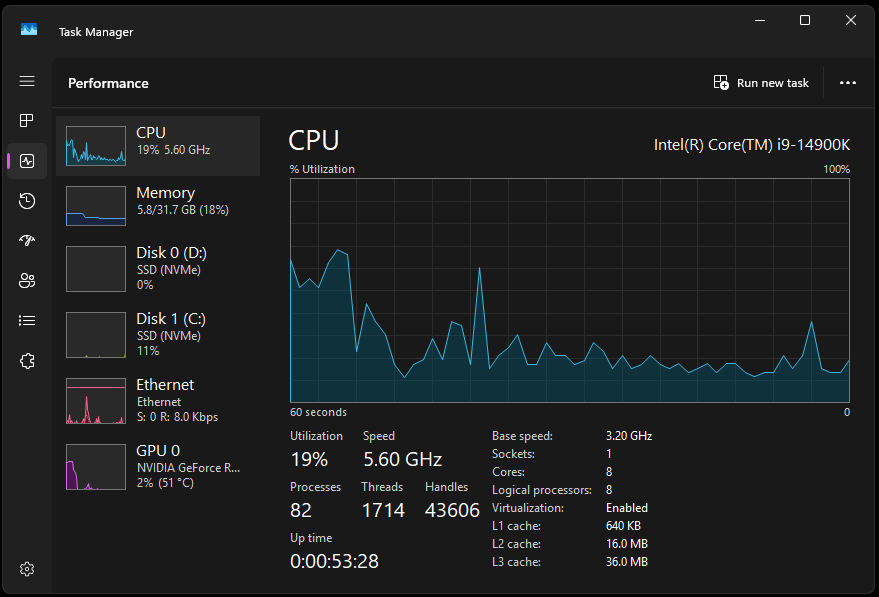Viewport: 879px width, 597px height.
Task: Click the Sockets label
Action: tap(513, 453)
